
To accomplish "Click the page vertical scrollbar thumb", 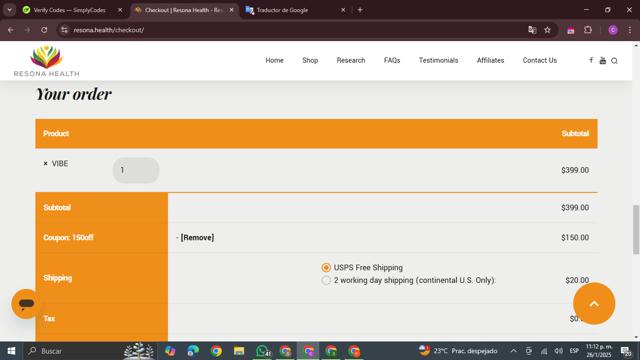I will [x=636, y=229].
